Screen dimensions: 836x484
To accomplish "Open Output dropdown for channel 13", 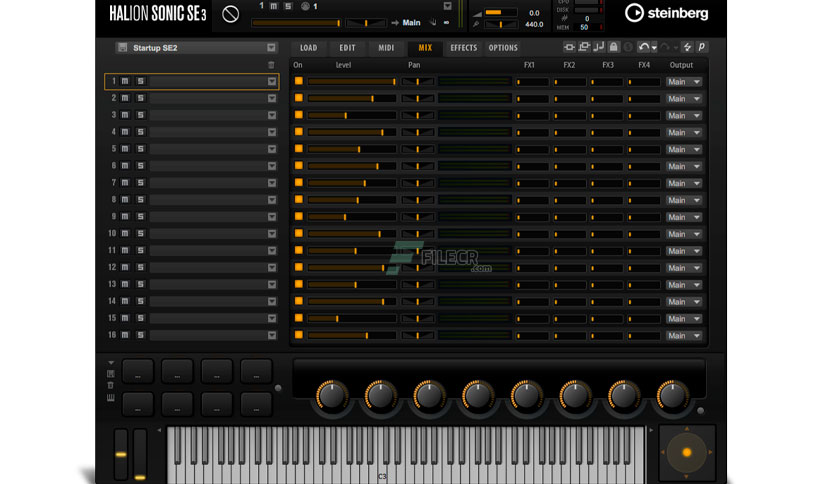I will click(684, 285).
